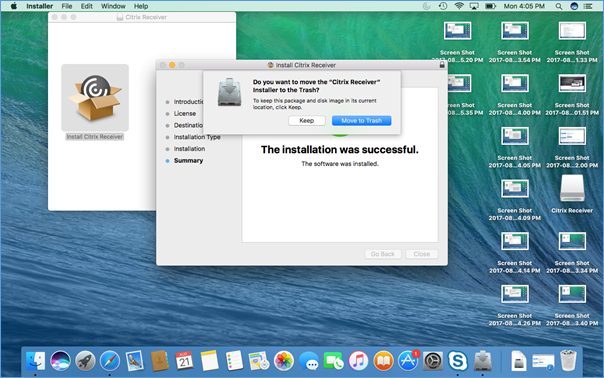
Task: Open the Window menu
Action: [113, 6]
